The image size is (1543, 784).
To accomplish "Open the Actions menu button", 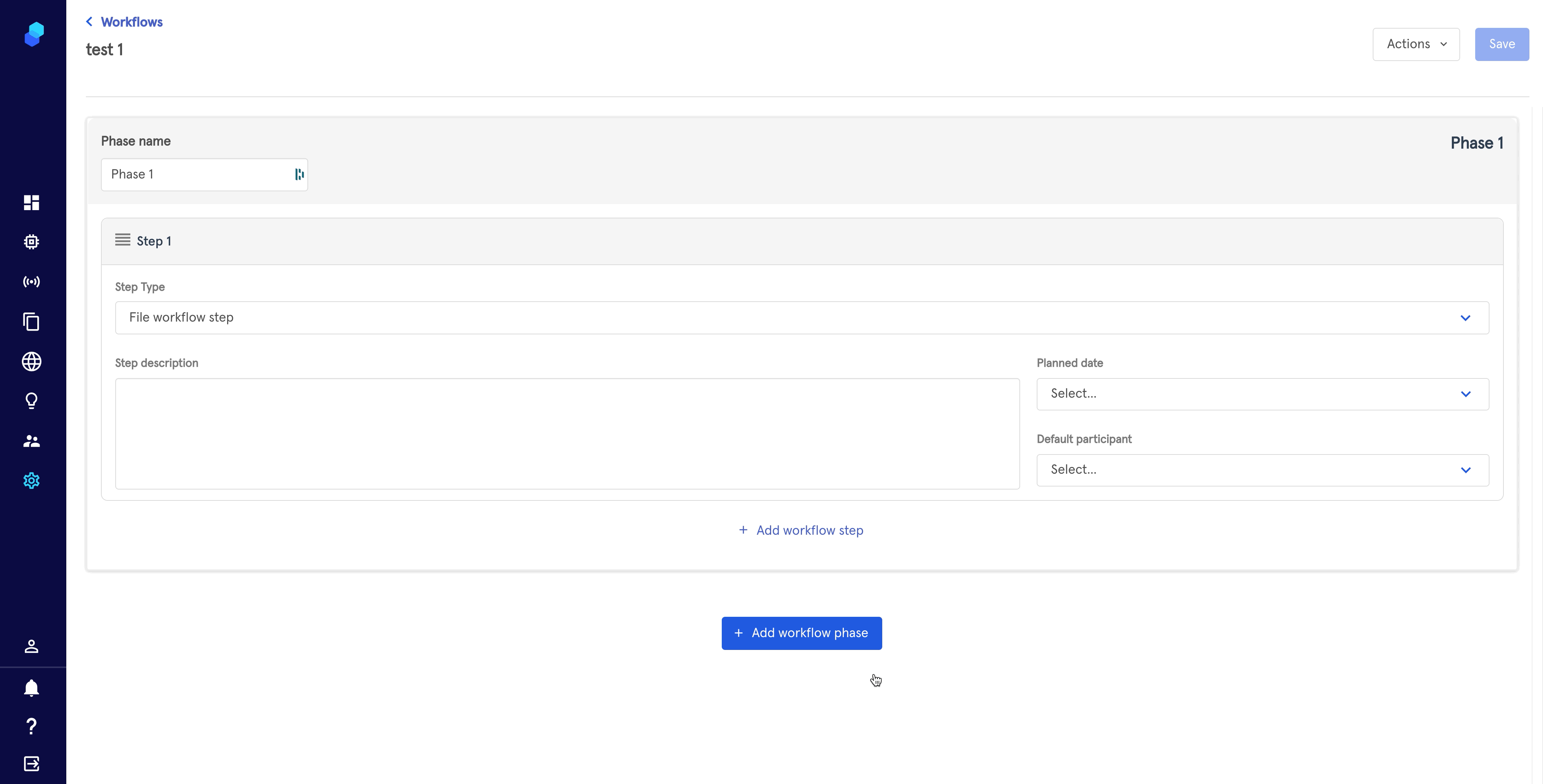I will 1415,44.
